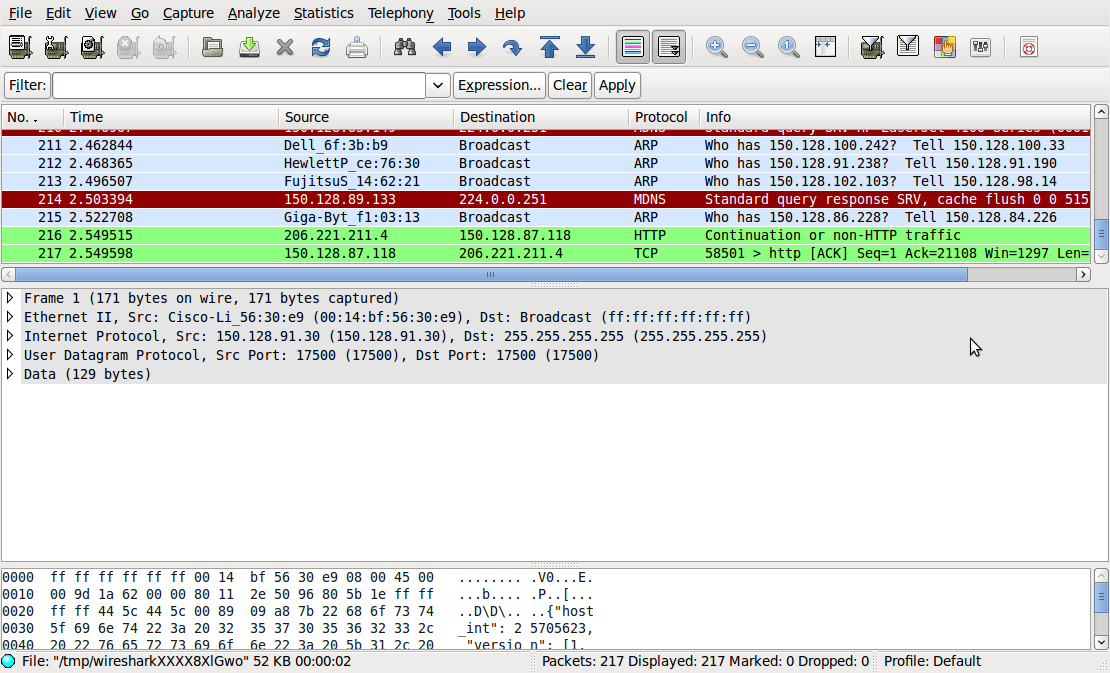This screenshot has width=1110, height=673.
Task: Toggle the Colorize packet list button
Action: click(x=632, y=47)
